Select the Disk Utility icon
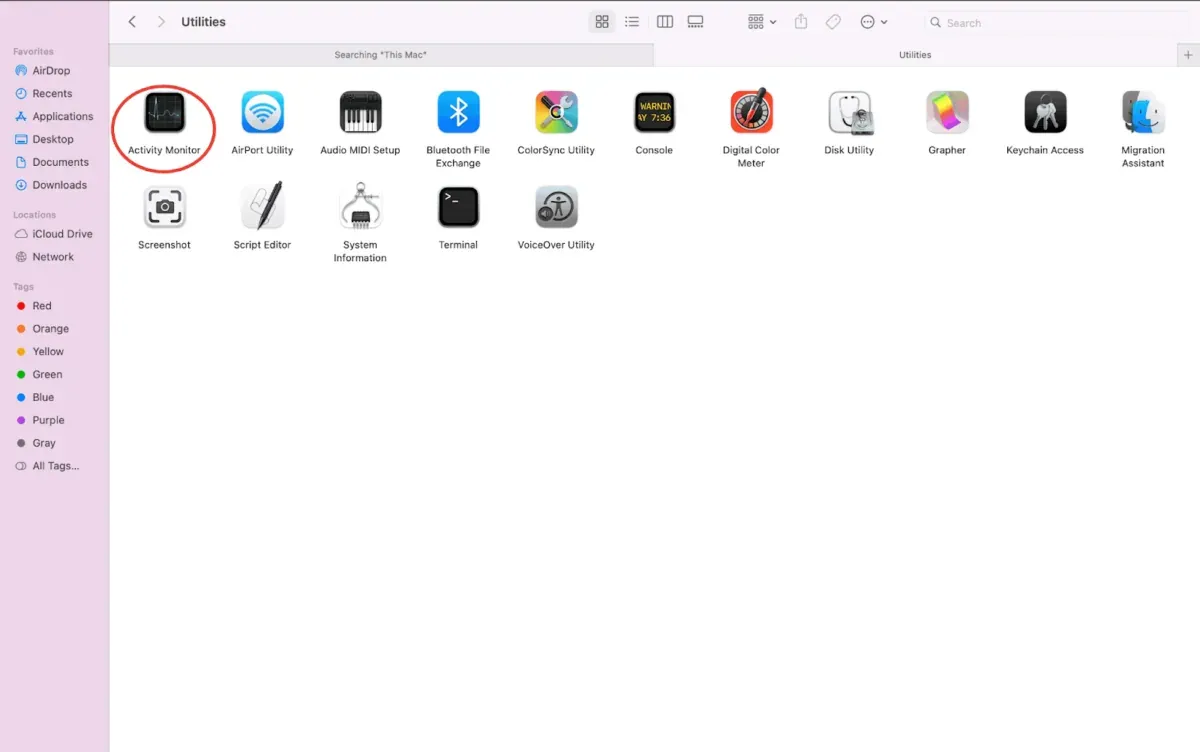This screenshot has width=1200, height=752. pos(850,112)
